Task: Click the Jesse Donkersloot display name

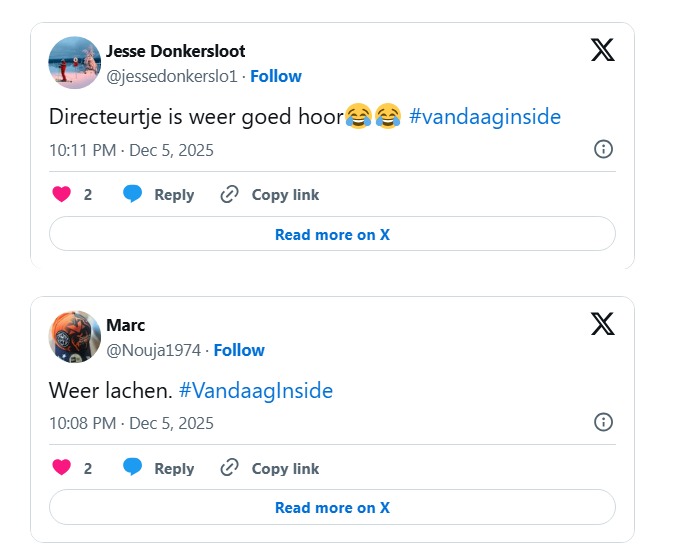Action: click(x=175, y=51)
